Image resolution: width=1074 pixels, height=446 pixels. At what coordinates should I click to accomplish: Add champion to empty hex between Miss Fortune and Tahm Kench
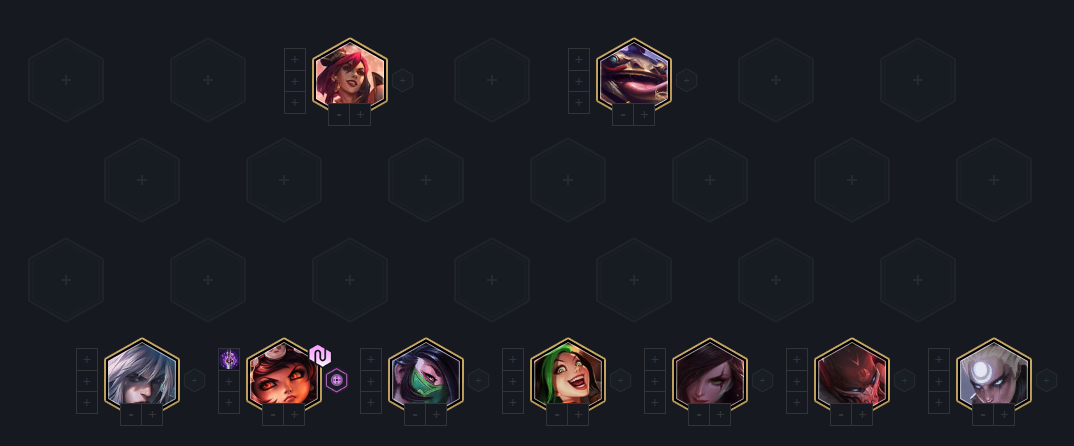point(492,80)
